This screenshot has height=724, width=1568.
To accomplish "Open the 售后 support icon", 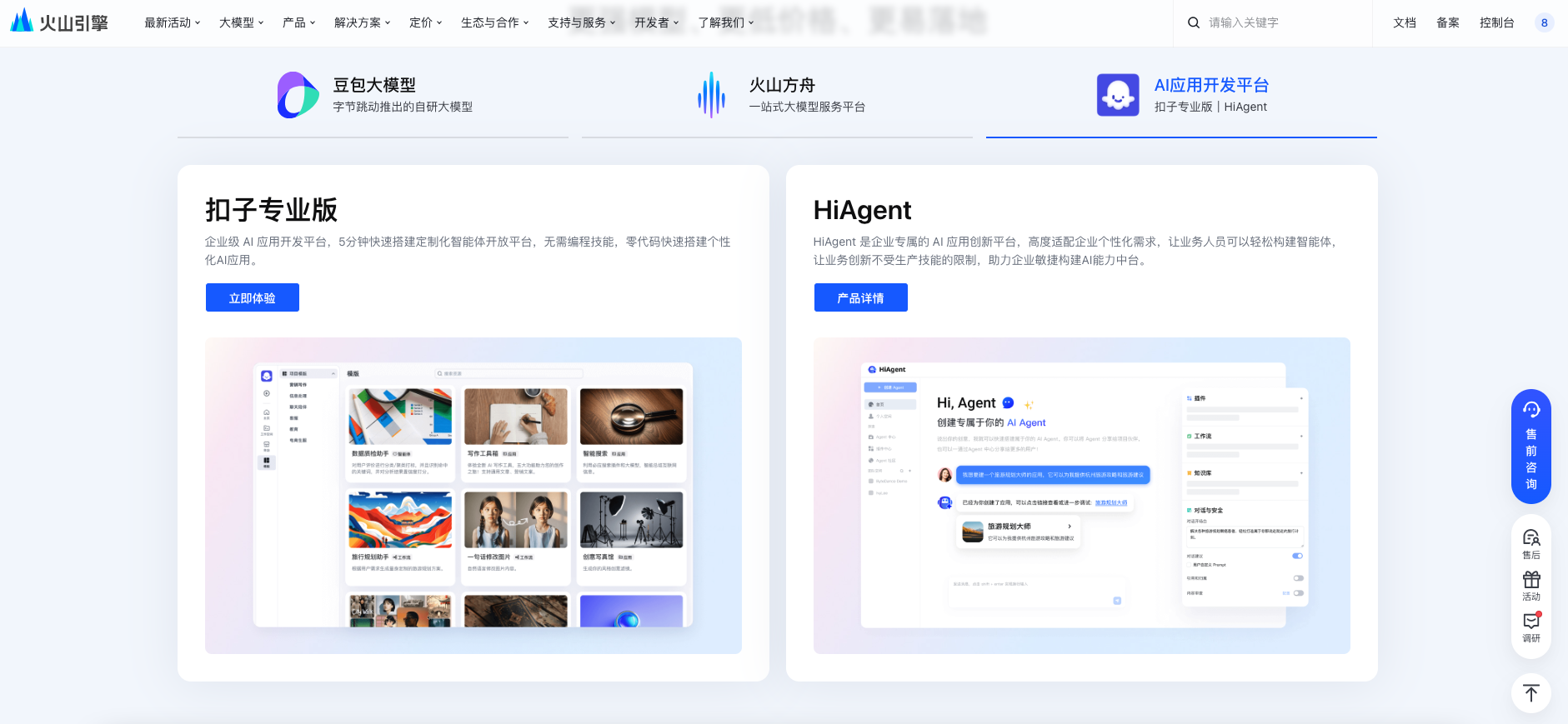I will 1530,544.
